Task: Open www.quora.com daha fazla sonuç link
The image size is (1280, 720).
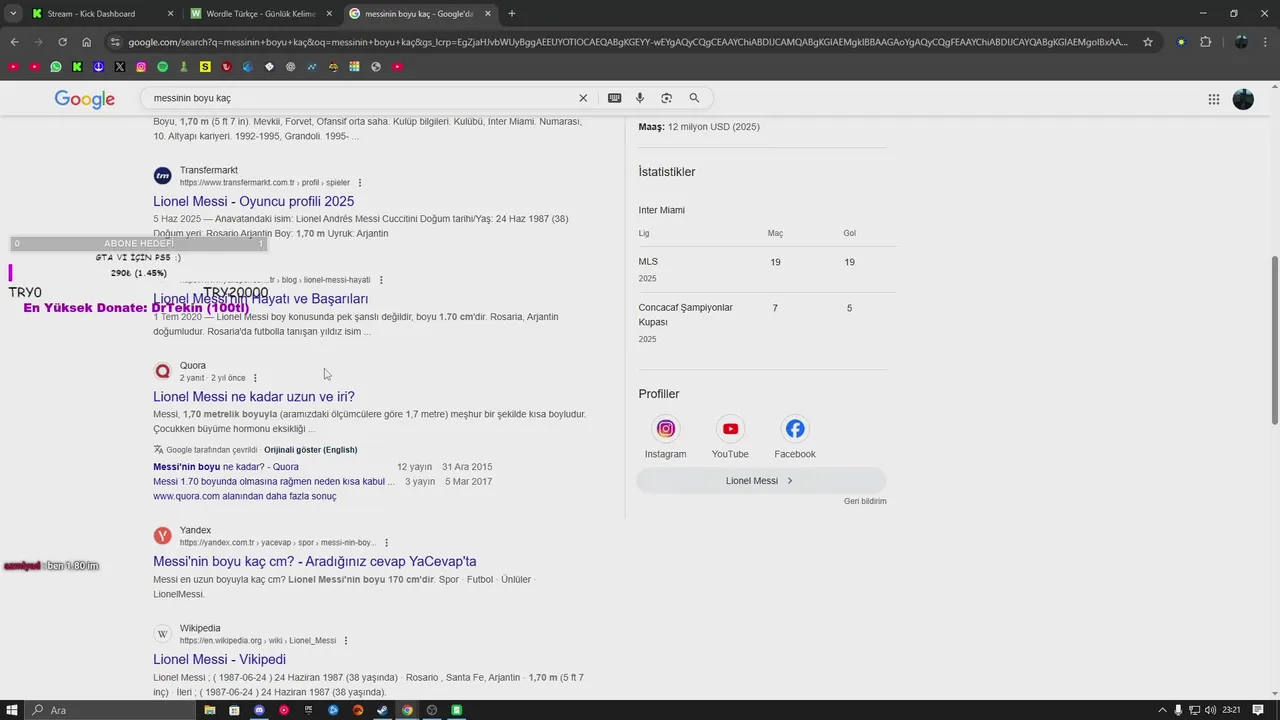Action: (x=245, y=496)
